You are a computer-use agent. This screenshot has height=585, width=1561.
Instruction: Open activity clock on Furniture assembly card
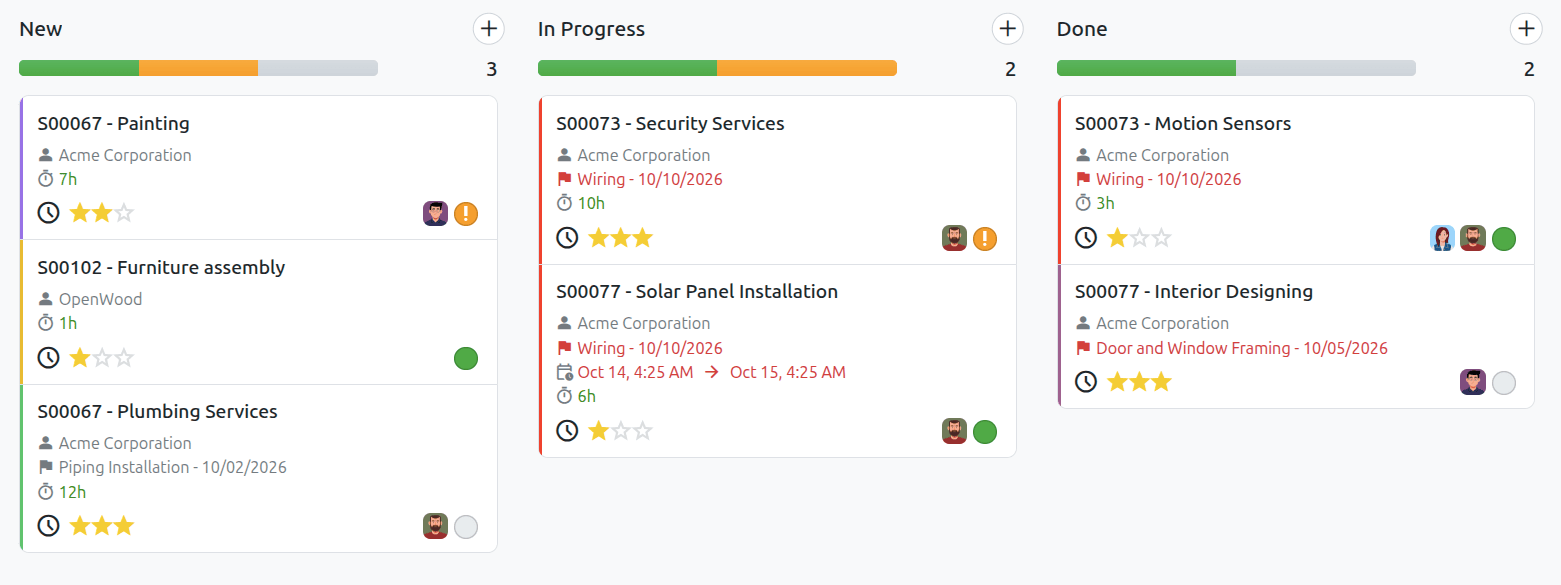48,358
